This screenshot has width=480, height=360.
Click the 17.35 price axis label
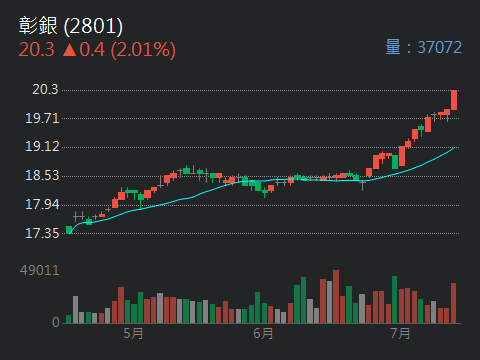(x=42, y=233)
